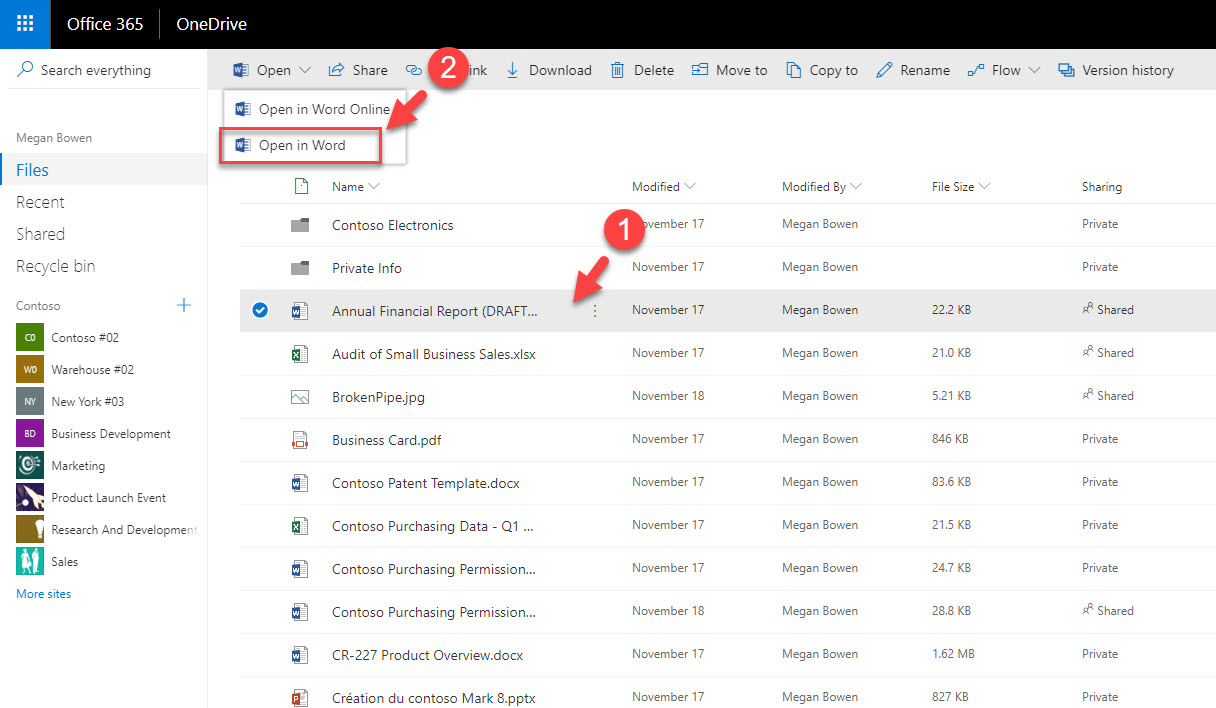Screen dimensions: 1216x708
Task: Choose Open in Word
Action: 302,145
